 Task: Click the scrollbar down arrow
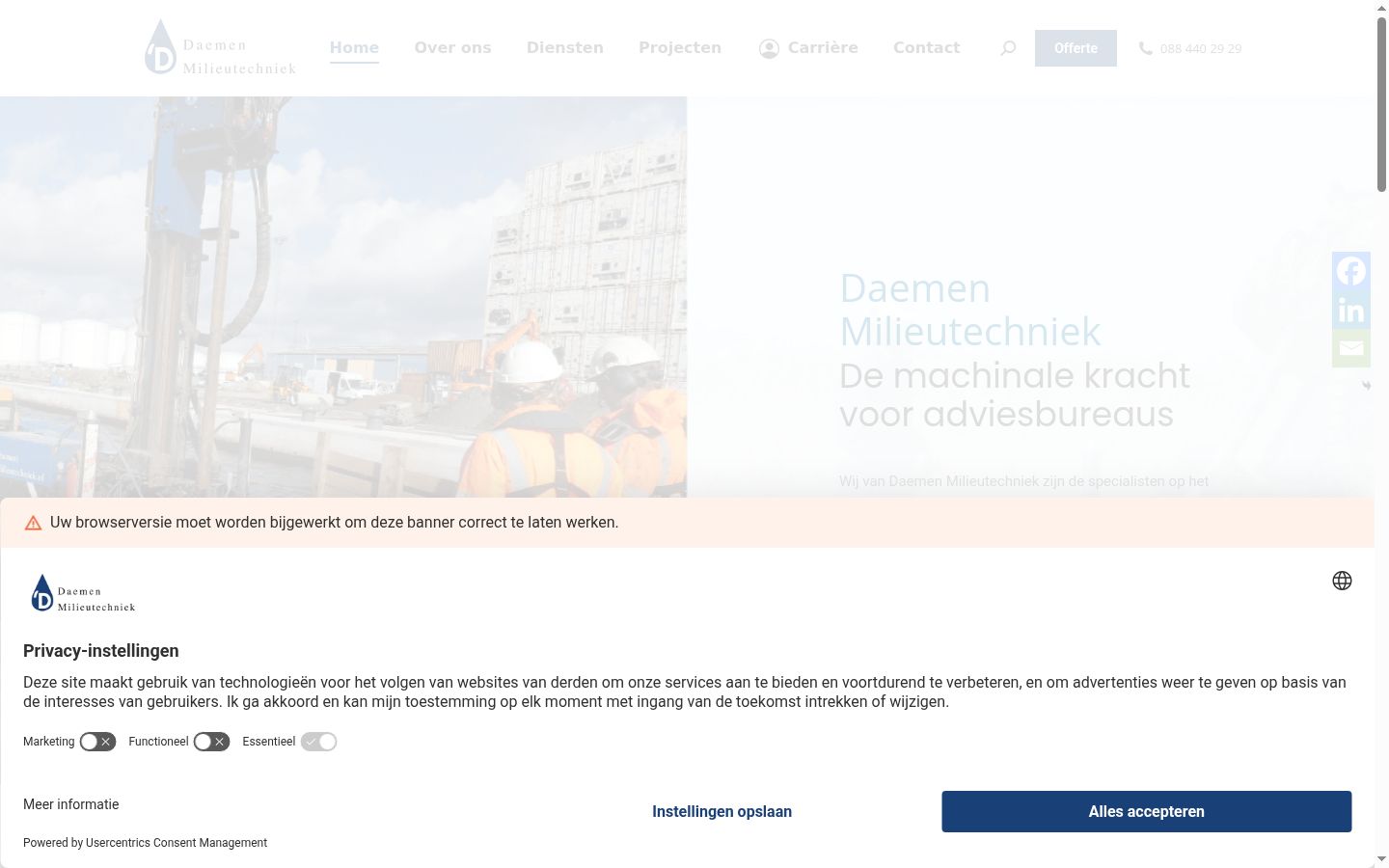click(1381, 859)
